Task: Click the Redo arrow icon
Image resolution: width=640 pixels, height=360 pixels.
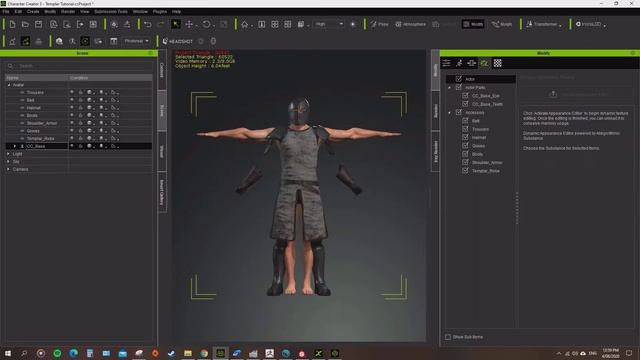Action: click(x=161, y=24)
